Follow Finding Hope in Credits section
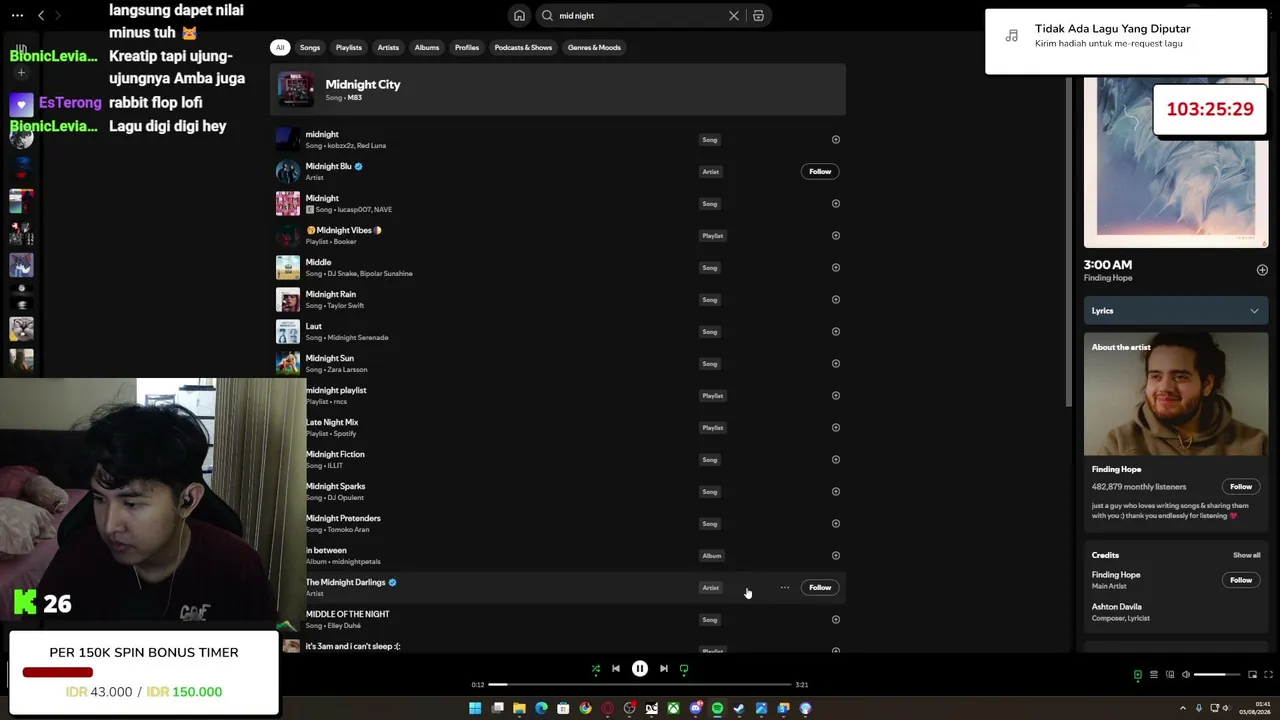 coord(1241,580)
